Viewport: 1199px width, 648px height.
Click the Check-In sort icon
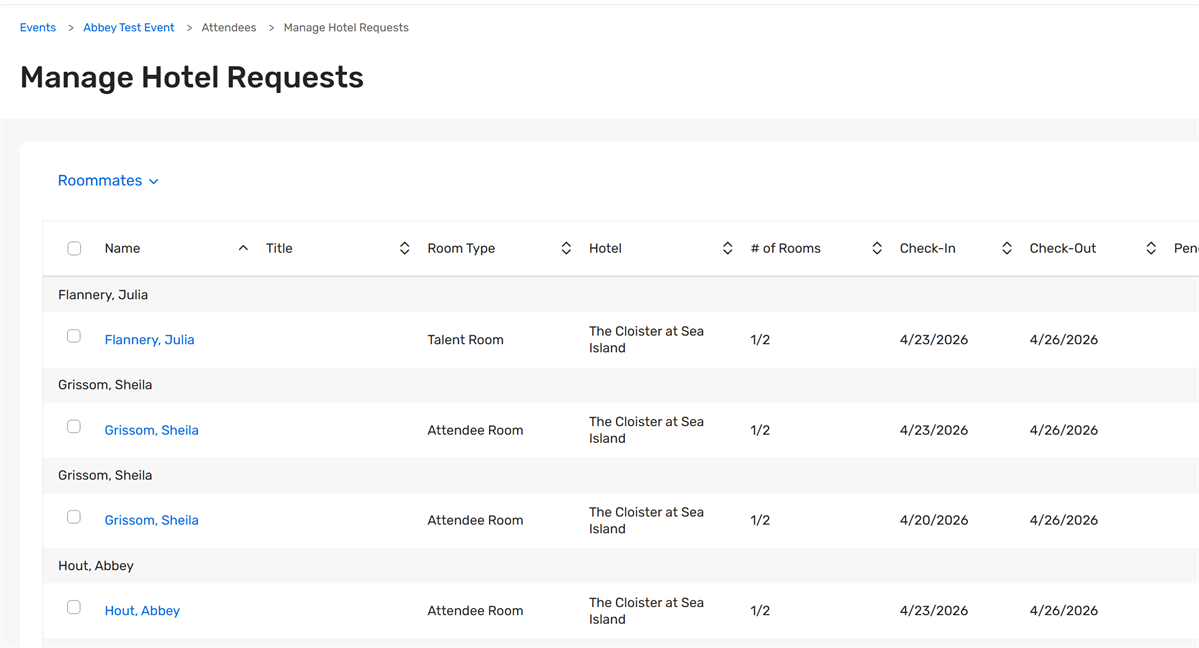pyautogui.click(x=1006, y=248)
